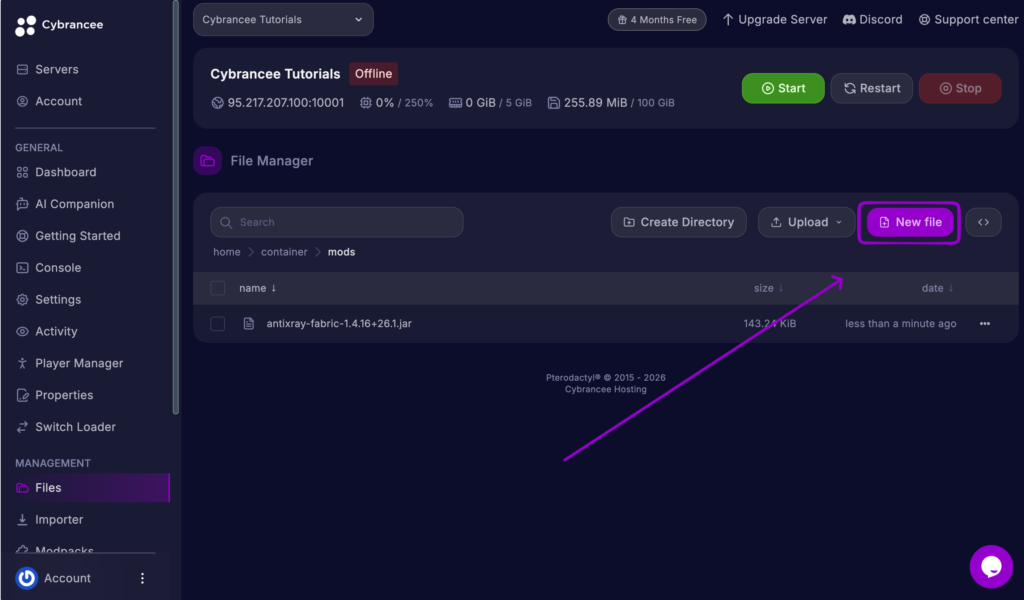
Task: Open the Discord link
Action: (x=872, y=20)
